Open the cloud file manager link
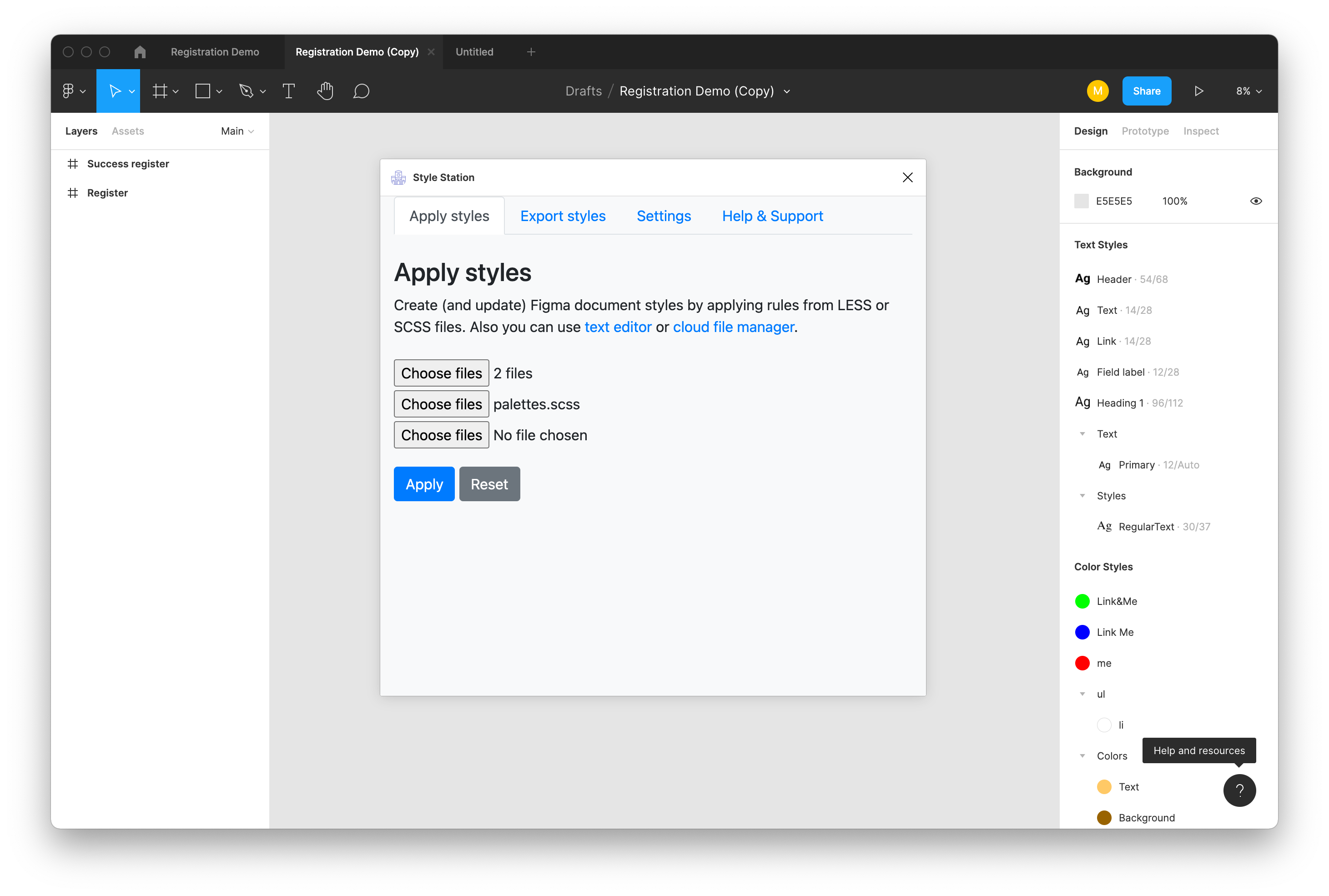Image resolution: width=1329 pixels, height=896 pixels. click(x=733, y=327)
